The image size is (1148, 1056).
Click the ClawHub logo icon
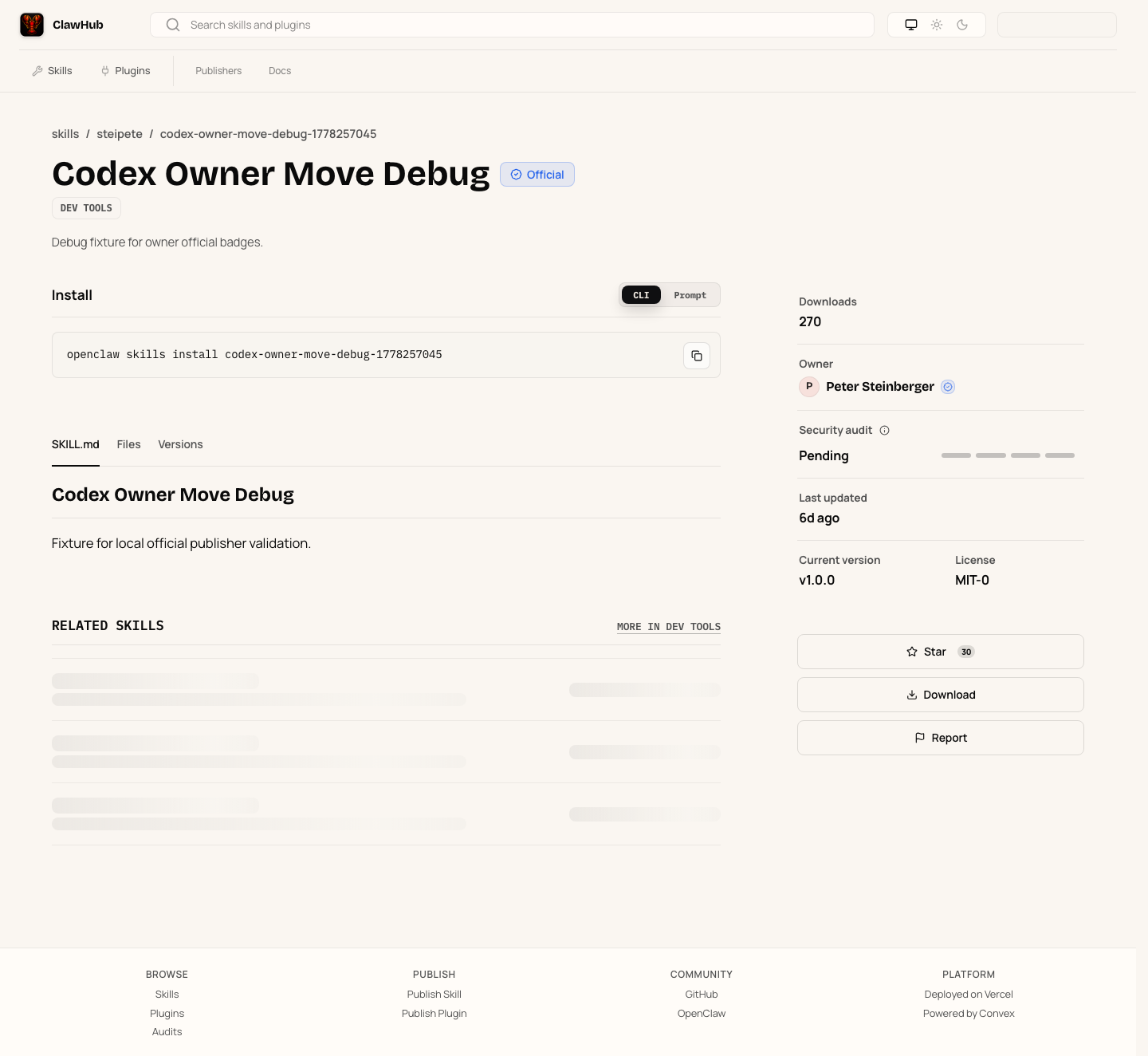(32, 25)
